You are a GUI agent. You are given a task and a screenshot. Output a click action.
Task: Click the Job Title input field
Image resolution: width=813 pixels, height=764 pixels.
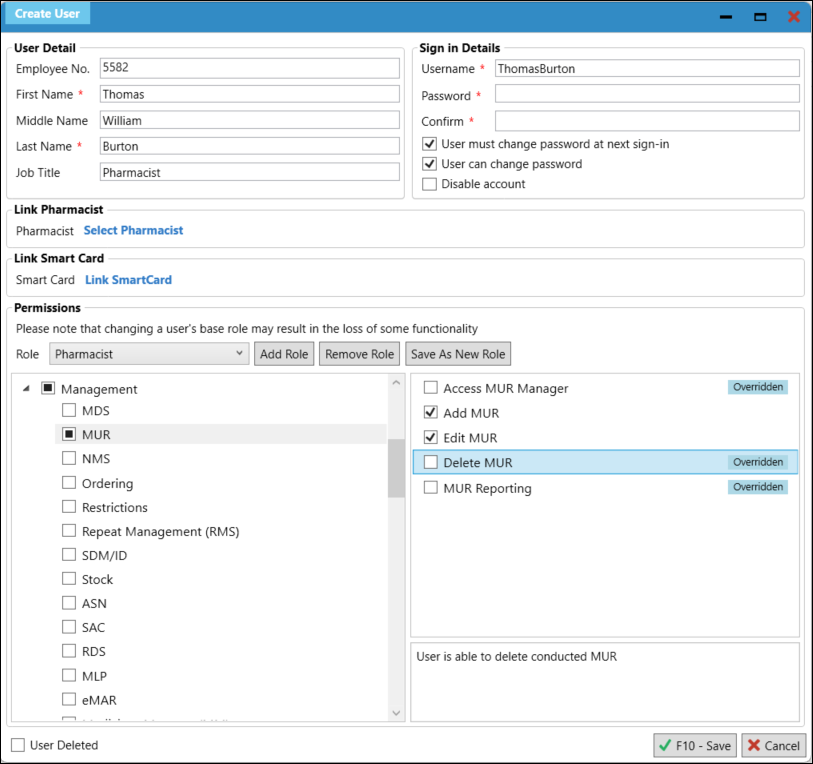pyautogui.click(x=249, y=172)
